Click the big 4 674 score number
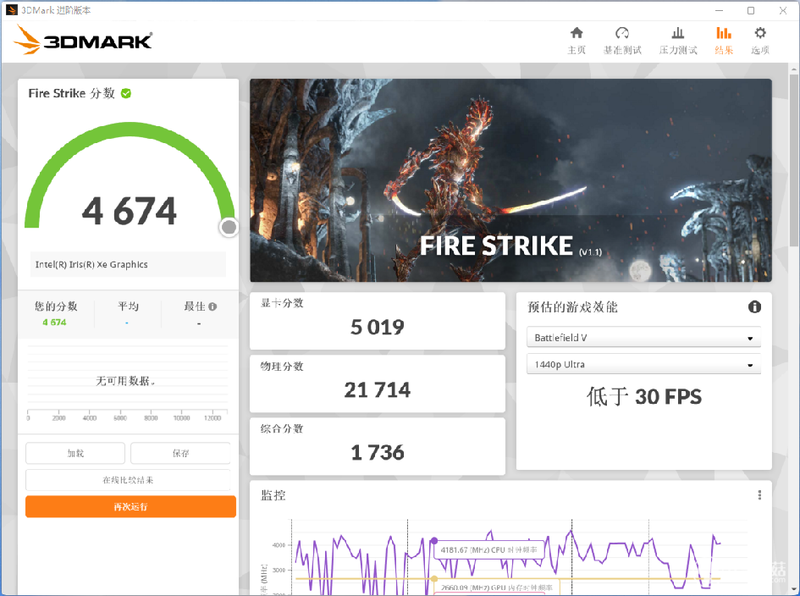Image resolution: width=800 pixels, height=596 pixels. pyautogui.click(x=130, y=211)
